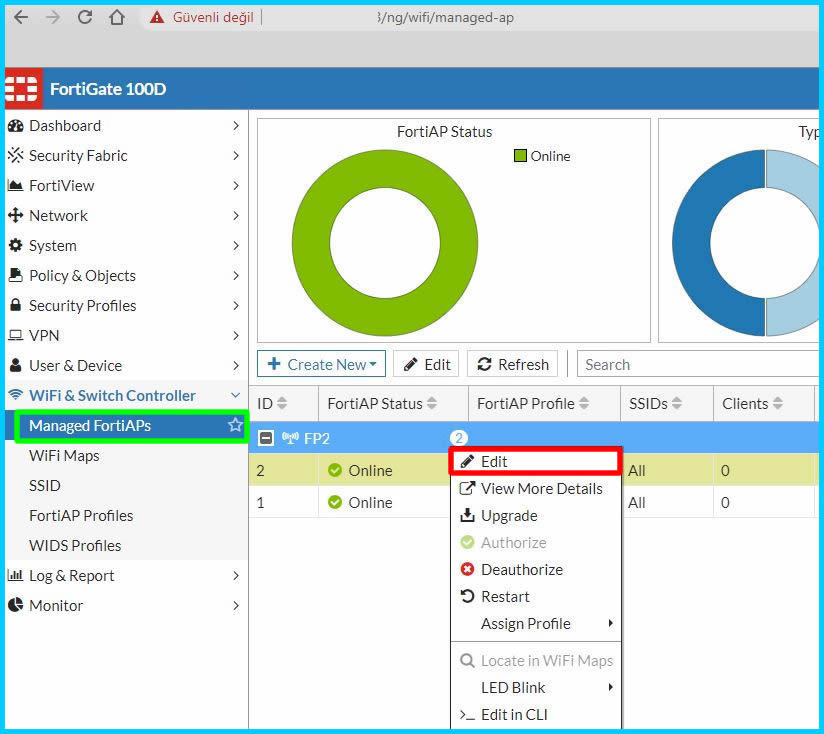Choose Upgrade in the context menu
This screenshot has width=824, height=734.
point(536,515)
